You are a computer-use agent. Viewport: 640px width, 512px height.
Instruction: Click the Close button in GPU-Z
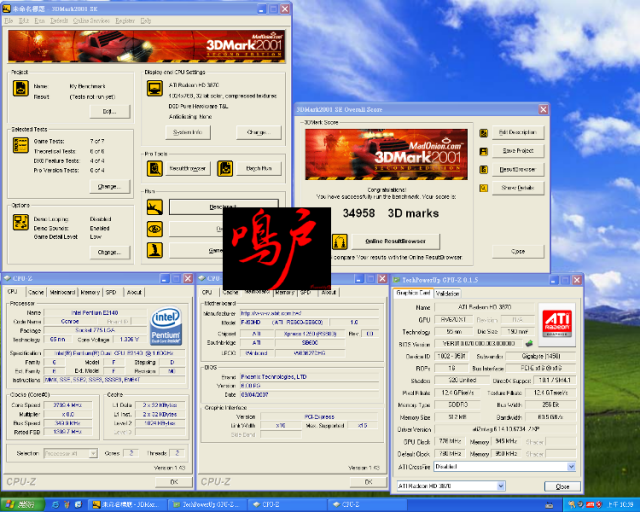tap(562, 486)
